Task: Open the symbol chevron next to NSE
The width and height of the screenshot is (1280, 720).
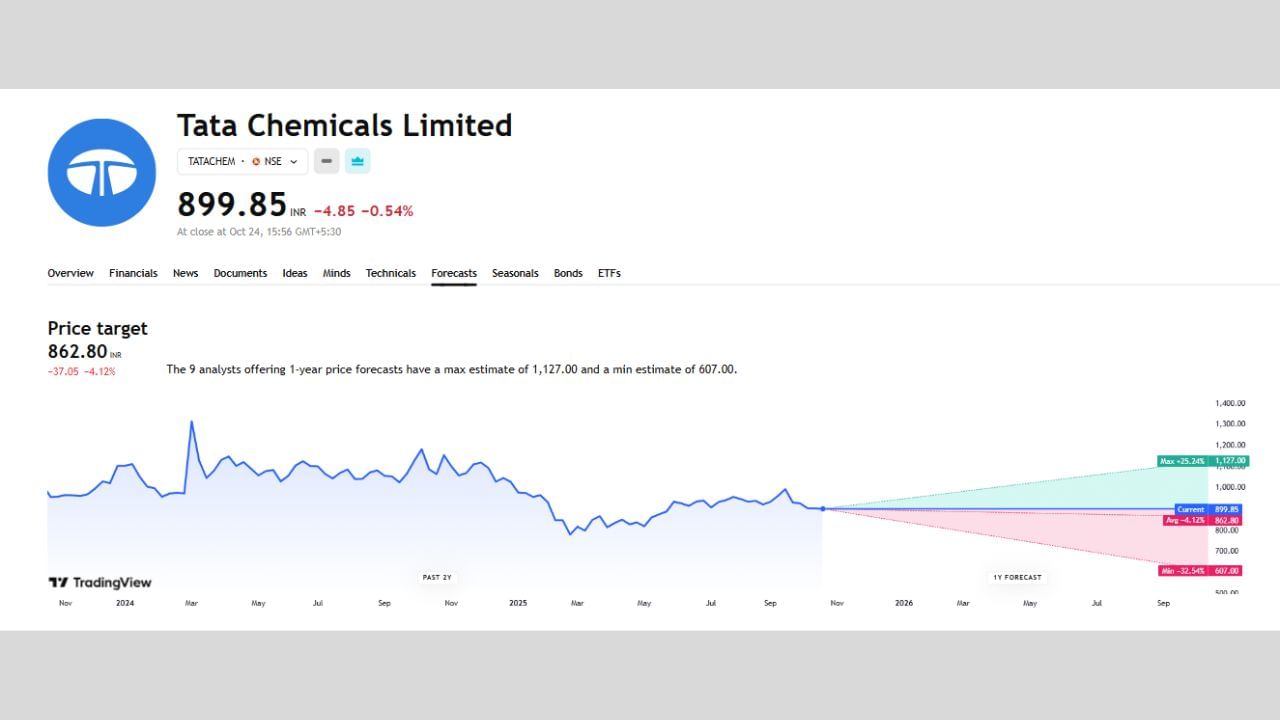Action: click(x=293, y=161)
